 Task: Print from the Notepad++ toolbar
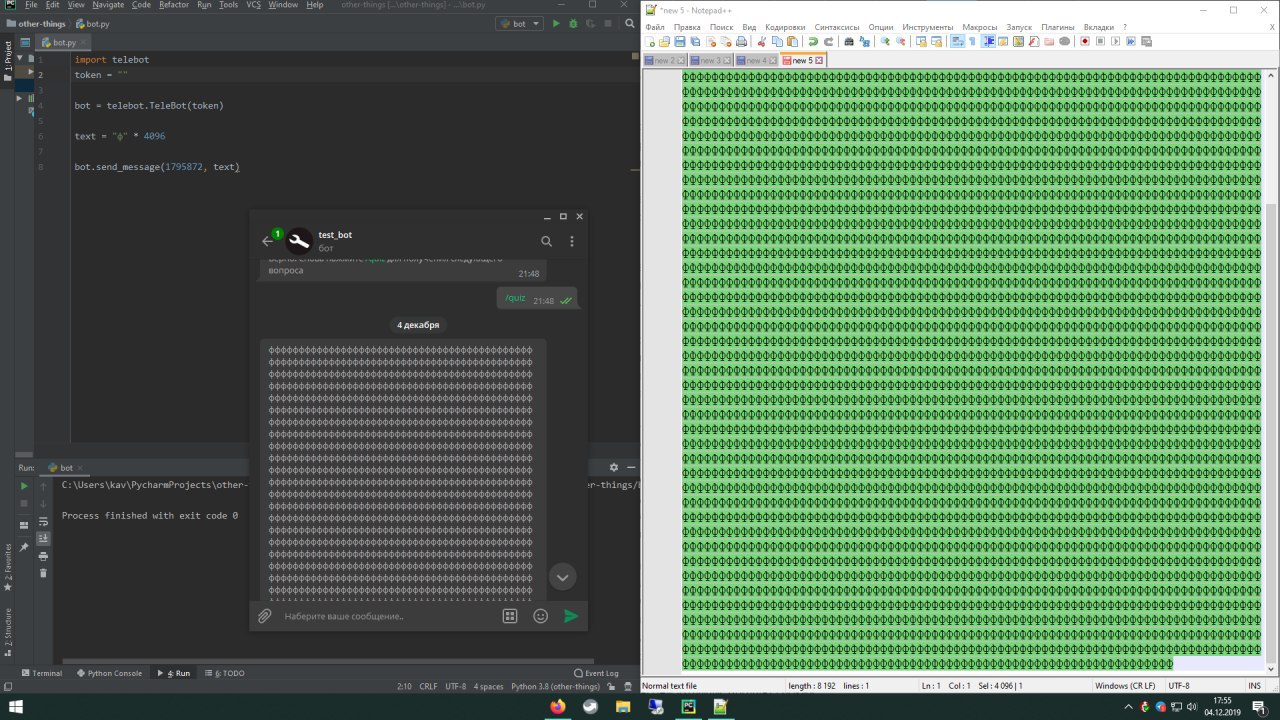coord(741,42)
